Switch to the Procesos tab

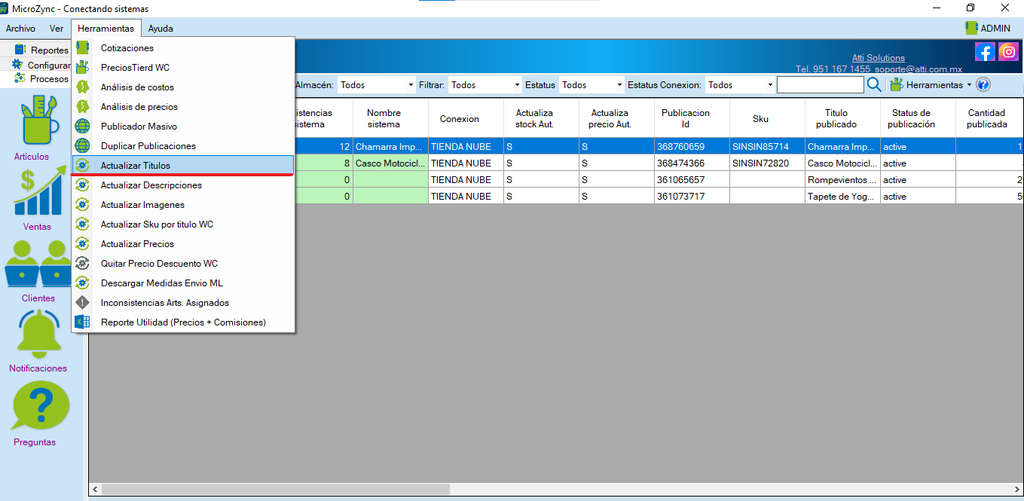[41, 78]
